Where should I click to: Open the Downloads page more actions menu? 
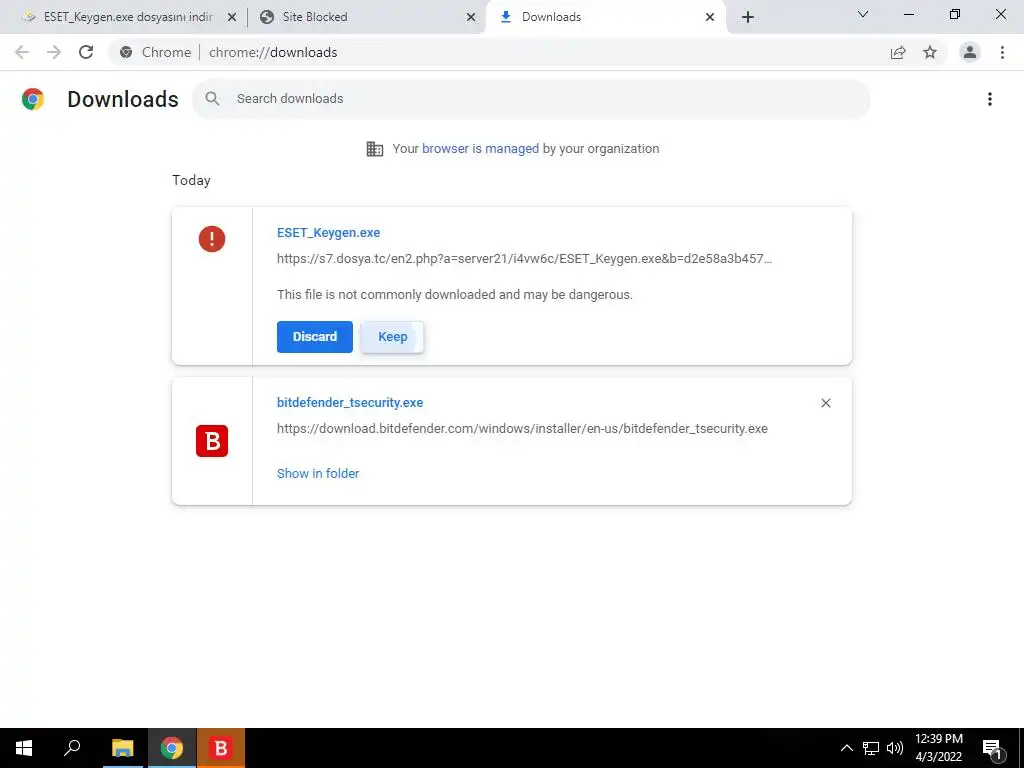(x=990, y=99)
